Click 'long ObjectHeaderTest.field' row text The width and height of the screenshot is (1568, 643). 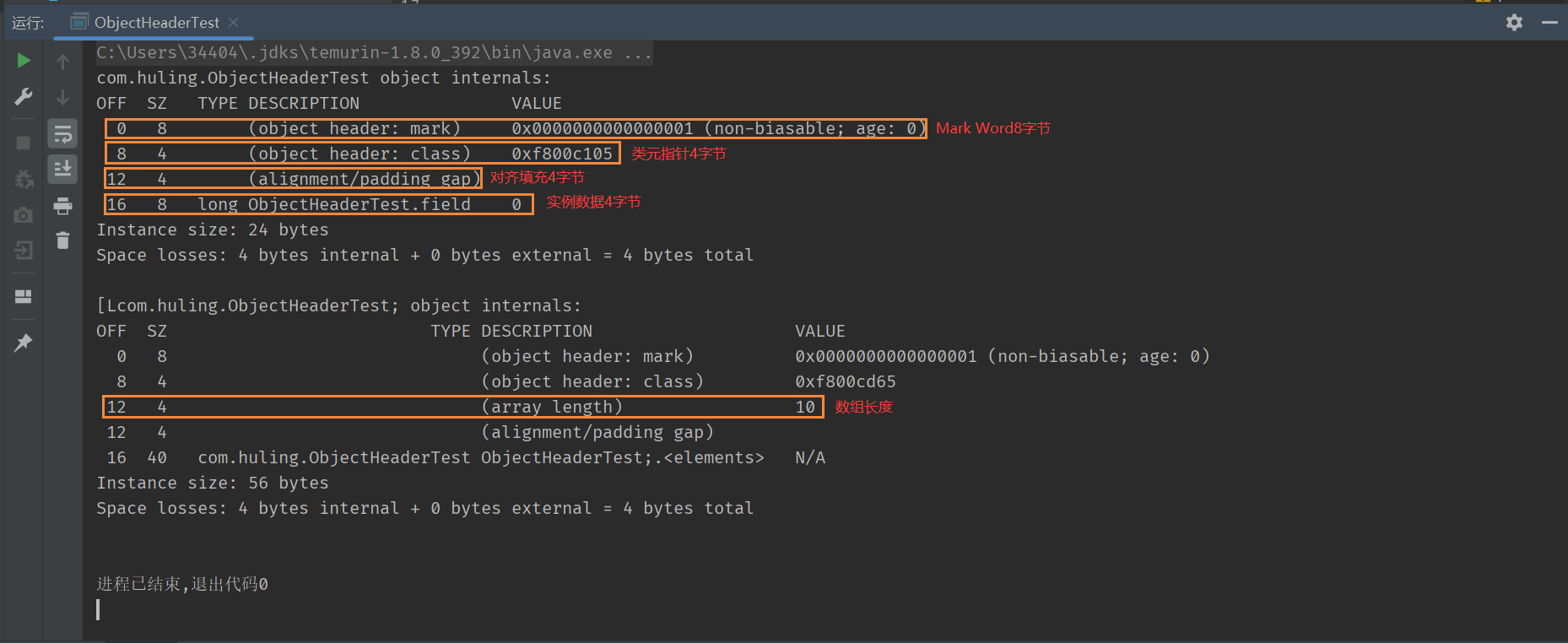click(x=334, y=204)
